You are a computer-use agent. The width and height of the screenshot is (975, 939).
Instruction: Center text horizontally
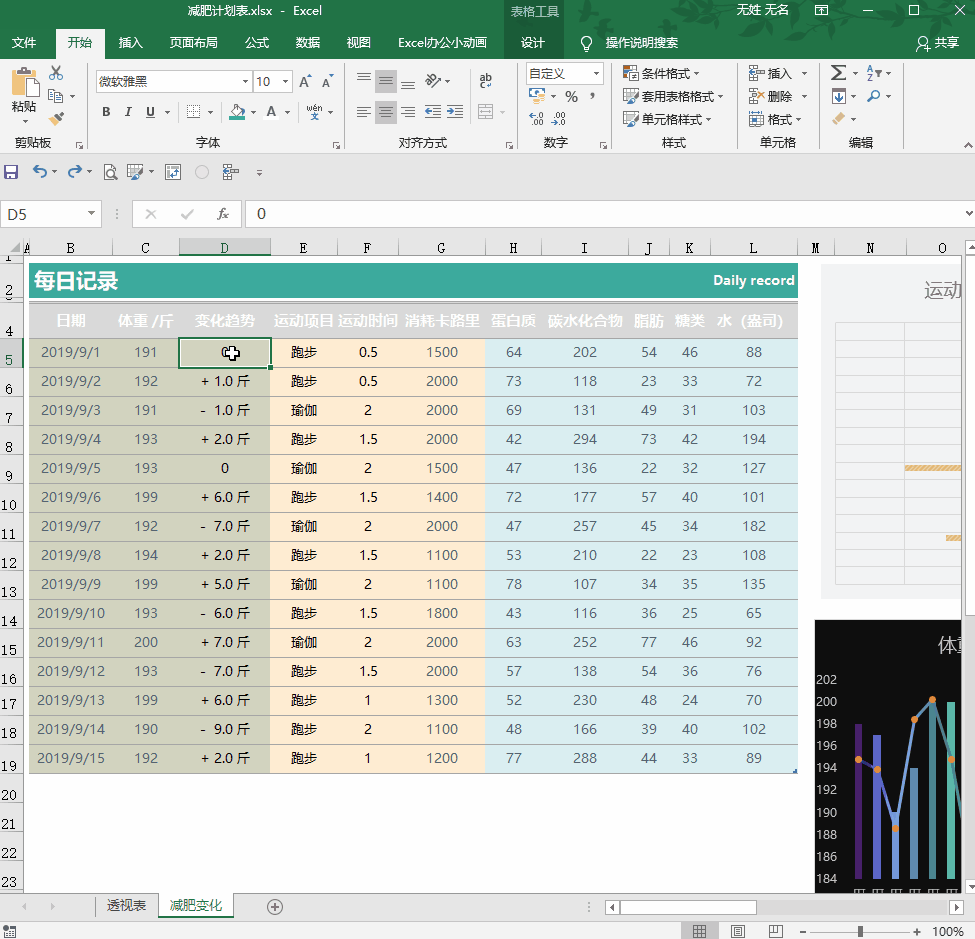[386, 112]
